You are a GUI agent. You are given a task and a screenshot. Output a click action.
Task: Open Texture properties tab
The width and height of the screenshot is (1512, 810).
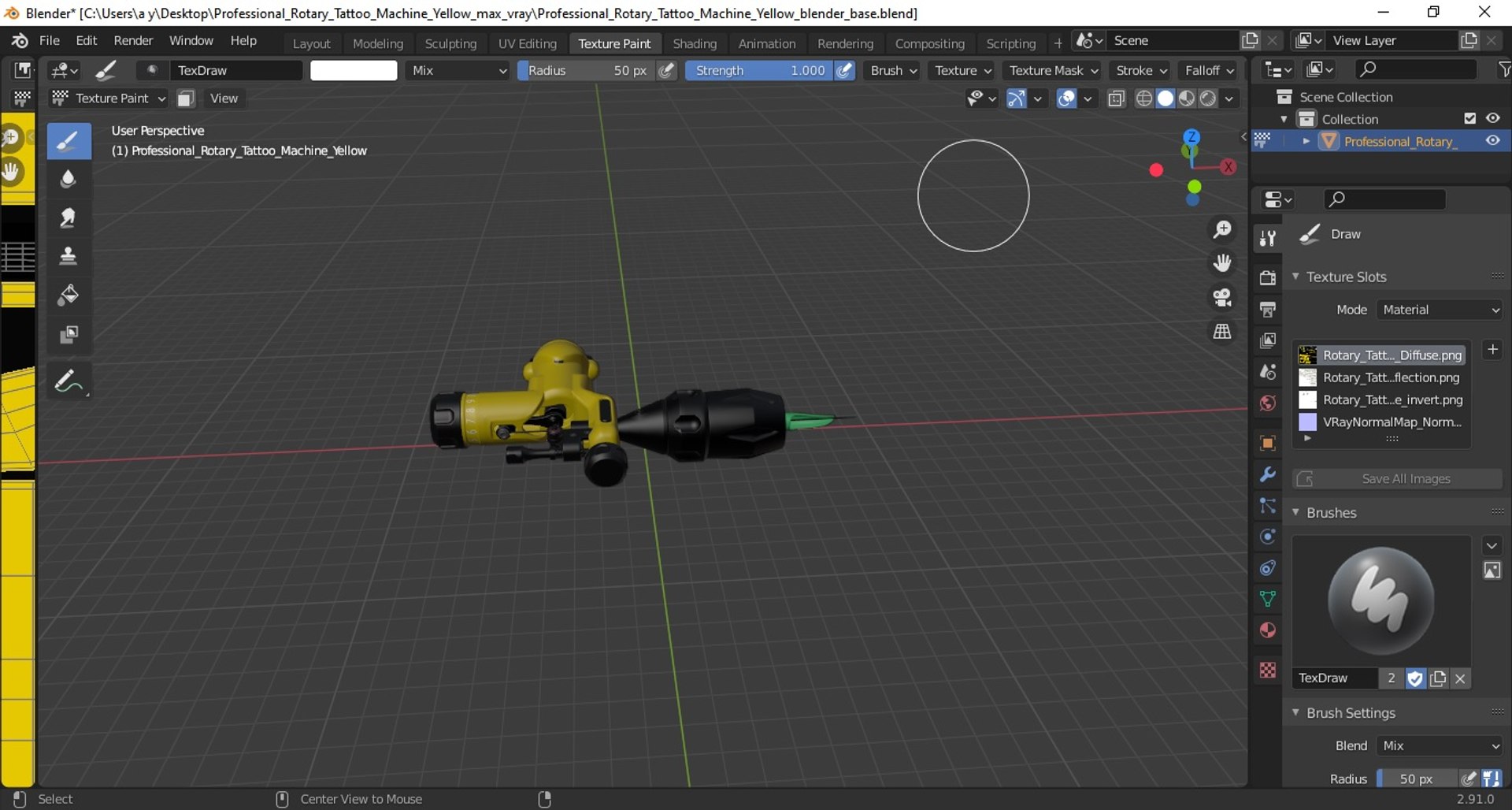(x=1267, y=670)
